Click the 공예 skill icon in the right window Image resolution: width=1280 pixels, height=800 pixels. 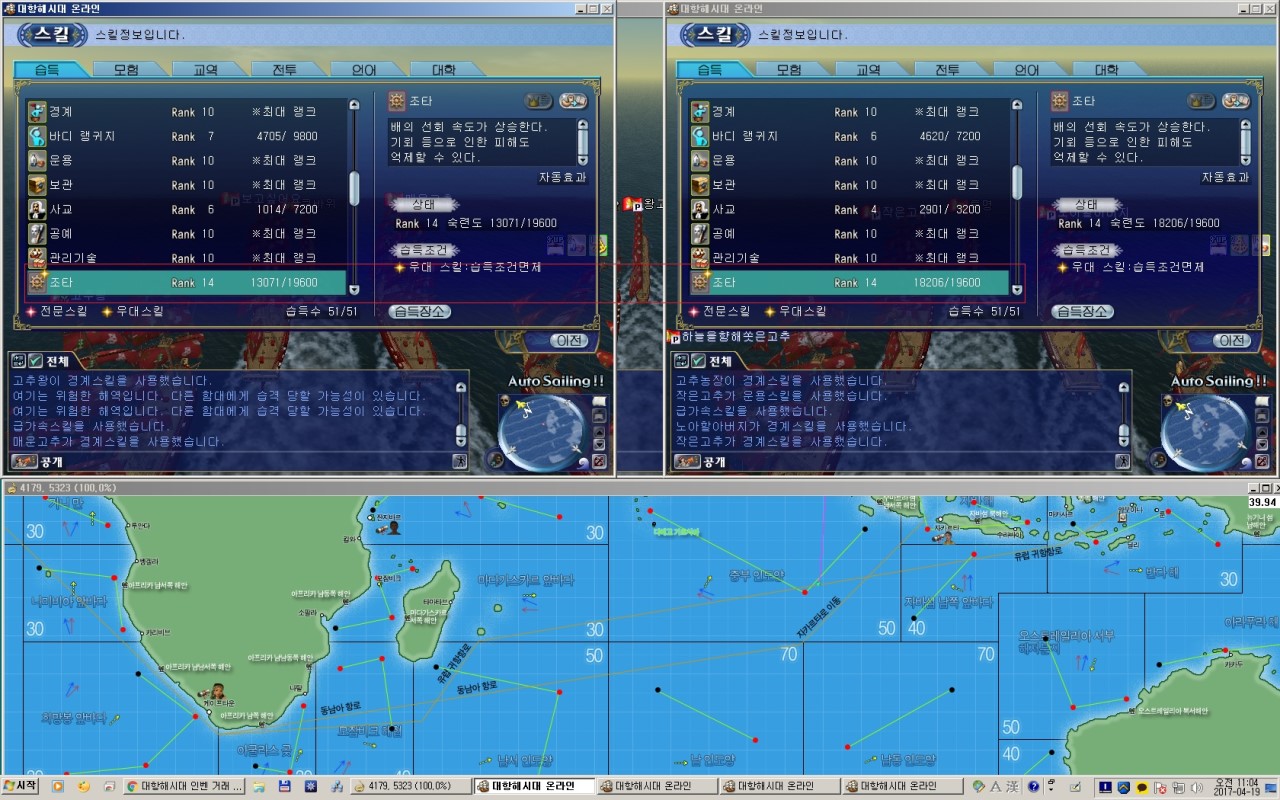701,234
